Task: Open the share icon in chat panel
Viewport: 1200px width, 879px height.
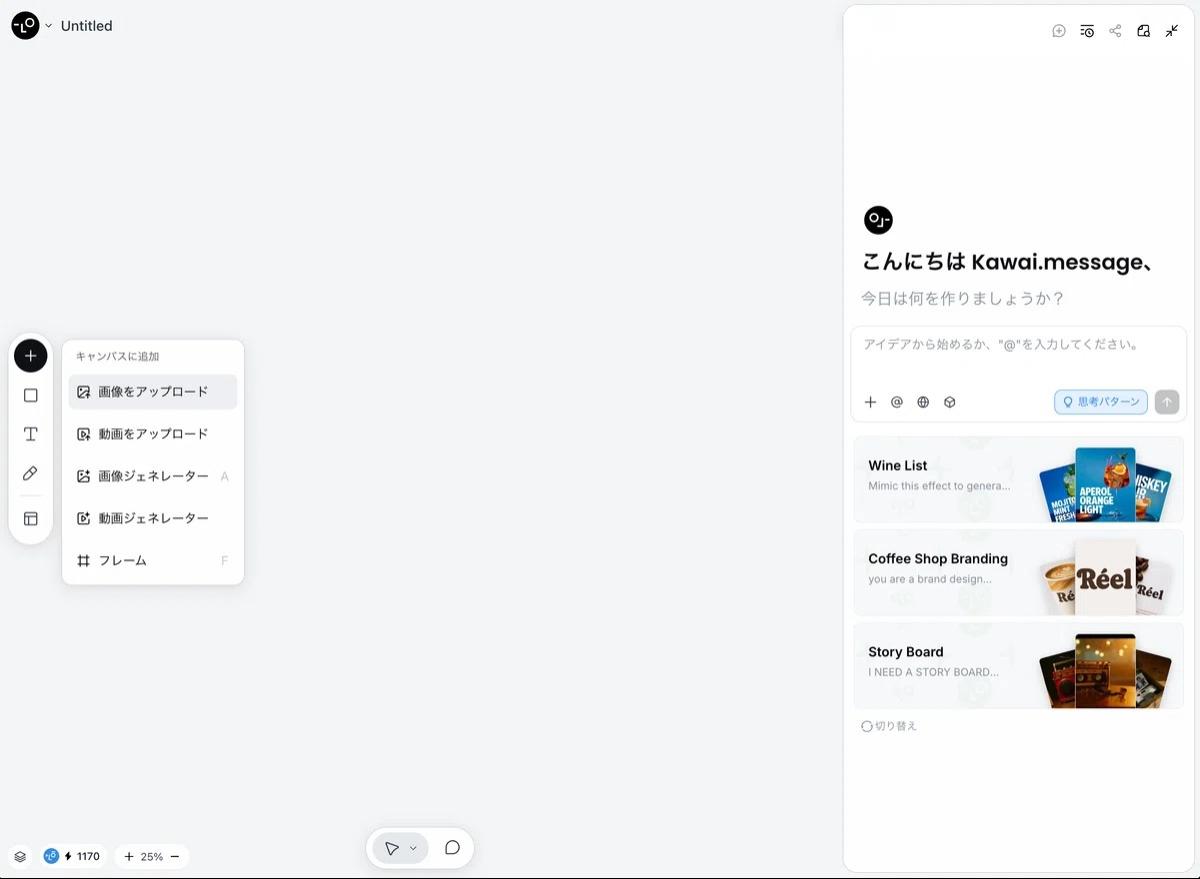Action: 1115,31
